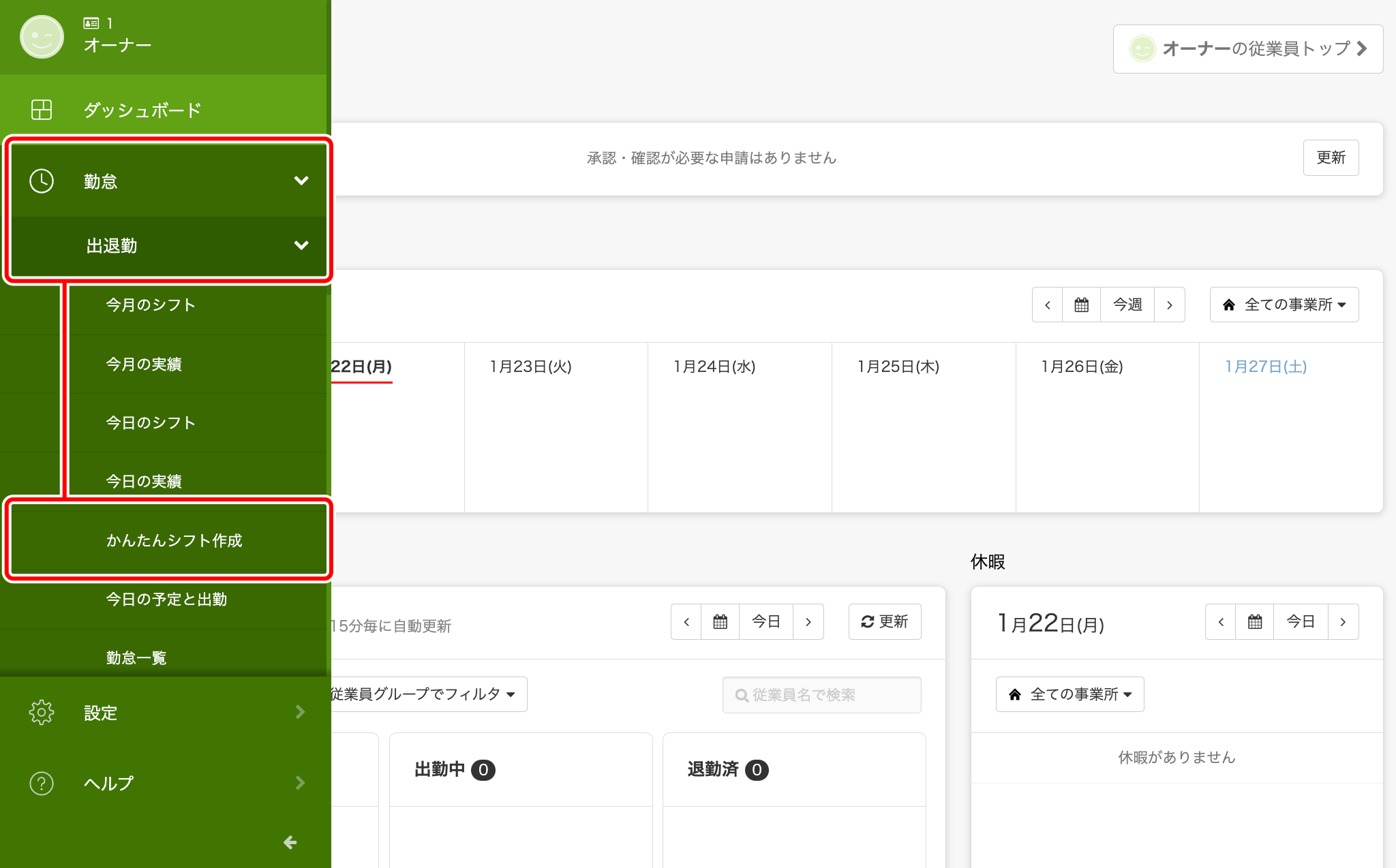Focus the 従業員名で検索 search field
The image size is (1396, 868).
(x=822, y=695)
